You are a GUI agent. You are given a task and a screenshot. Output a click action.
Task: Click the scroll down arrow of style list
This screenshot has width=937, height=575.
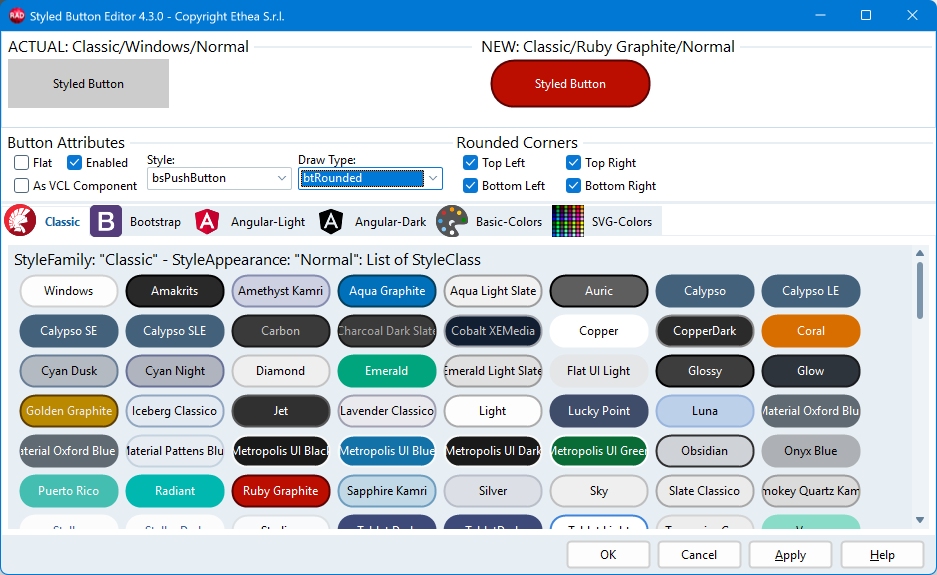tap(920, 520)
